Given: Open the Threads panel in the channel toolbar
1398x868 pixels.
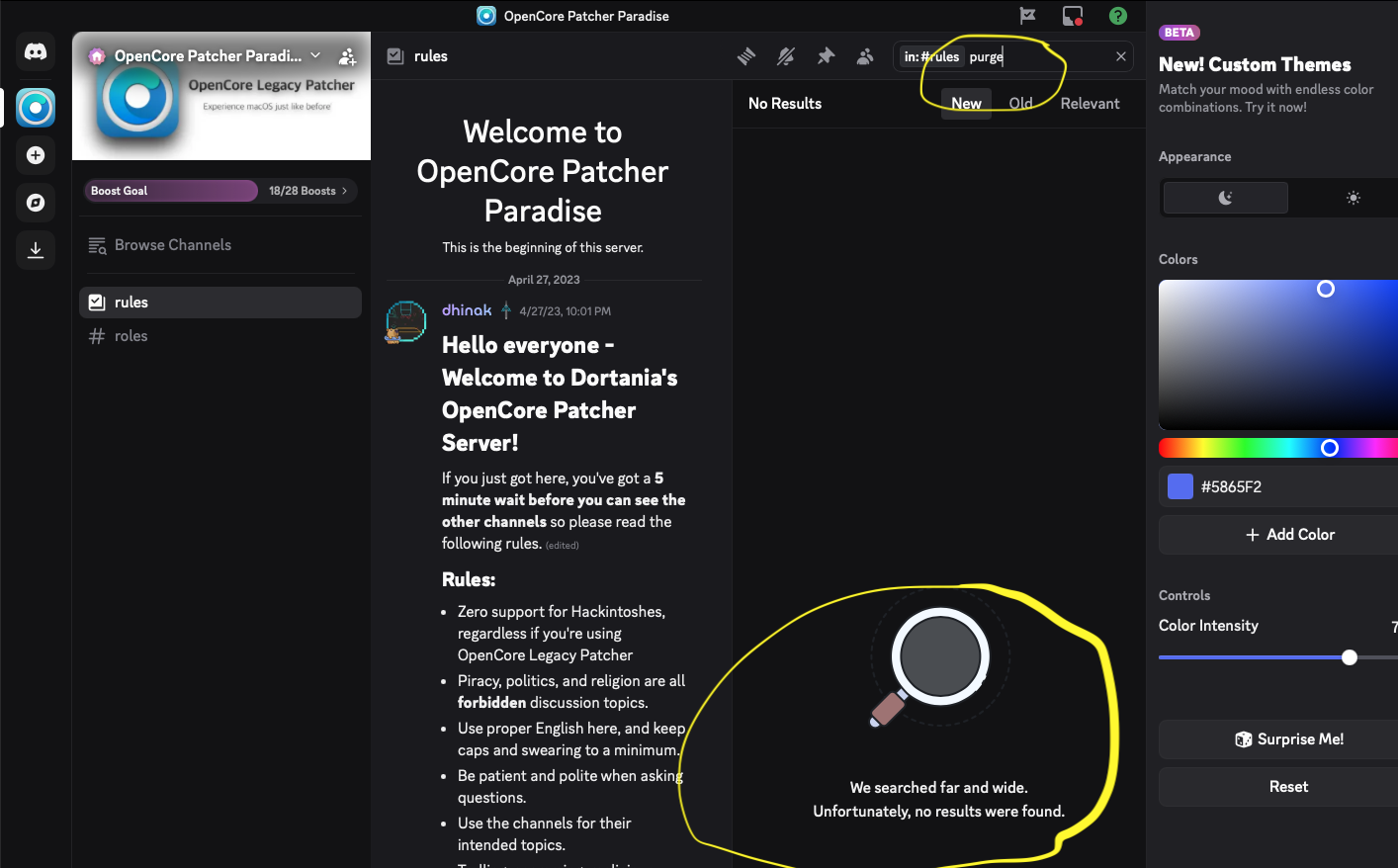Looking at the screenshot, I should pyautogui.click(x=746, y=56).
